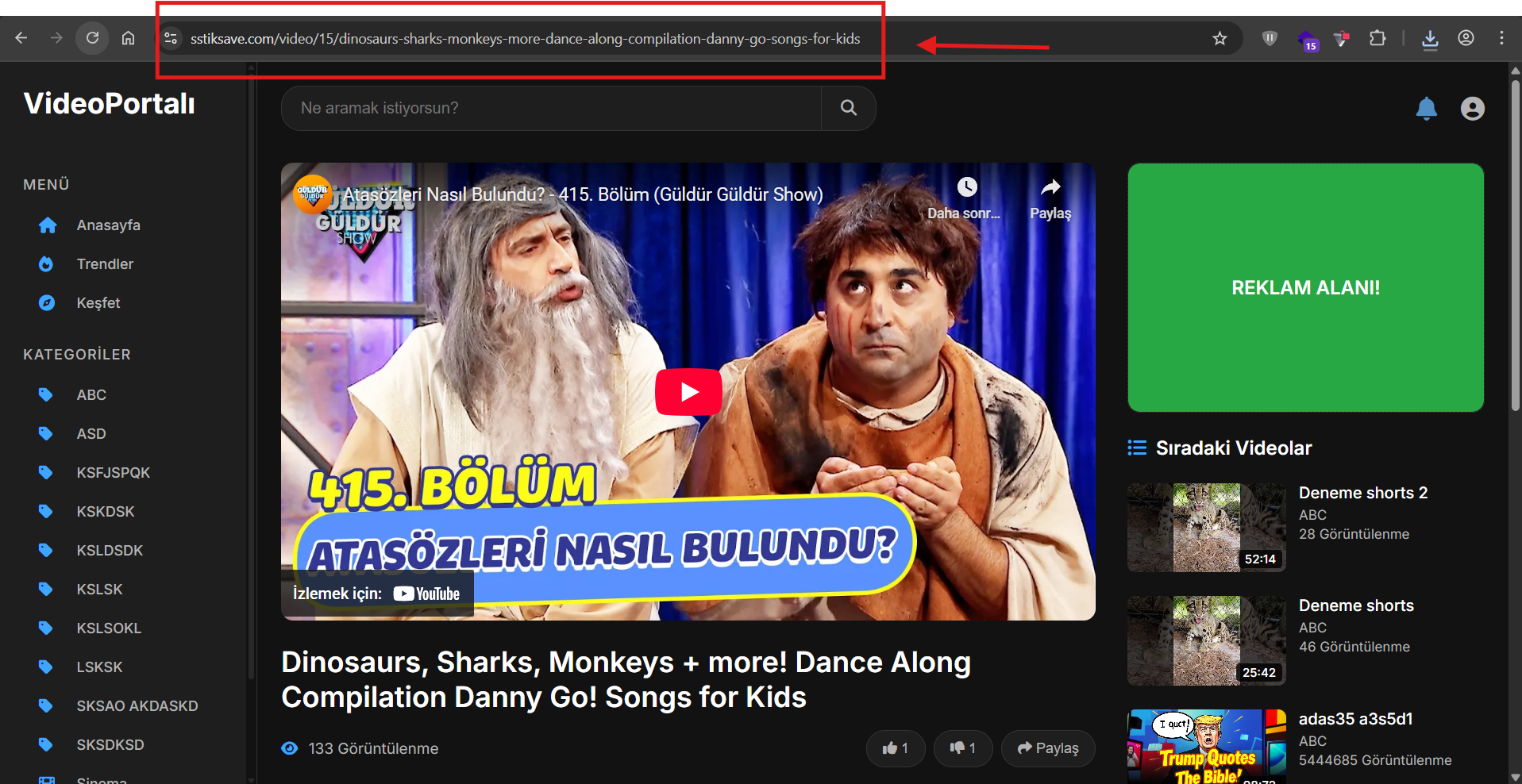This screenshot has height=784, width=1522.
Task: Add video to Watch Later (Daha sonra)
Action: pos(965,198)
